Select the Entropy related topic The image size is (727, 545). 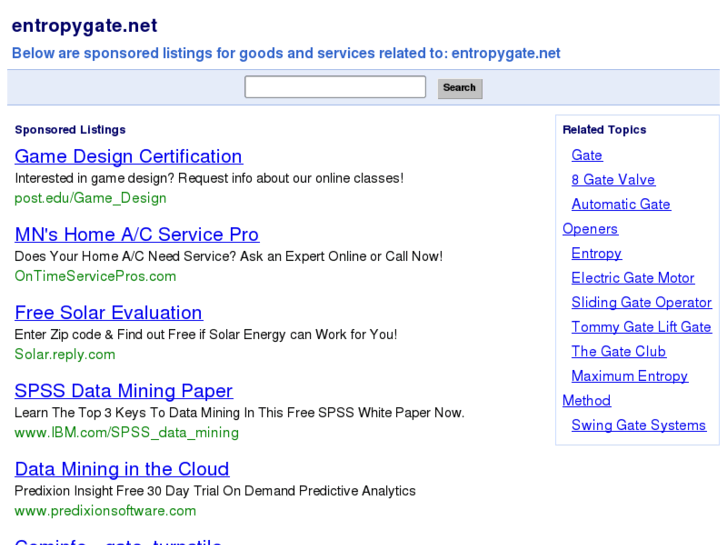tap(596, 253)
